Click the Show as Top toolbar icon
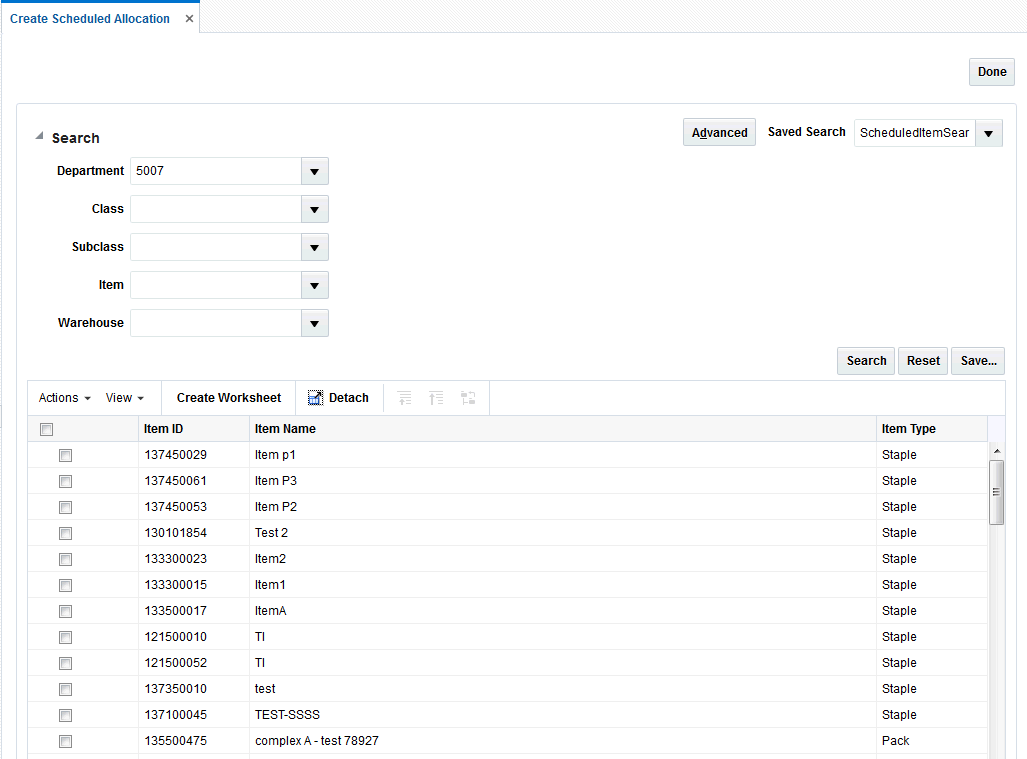 pyautogui.click(x=468, y=397)
